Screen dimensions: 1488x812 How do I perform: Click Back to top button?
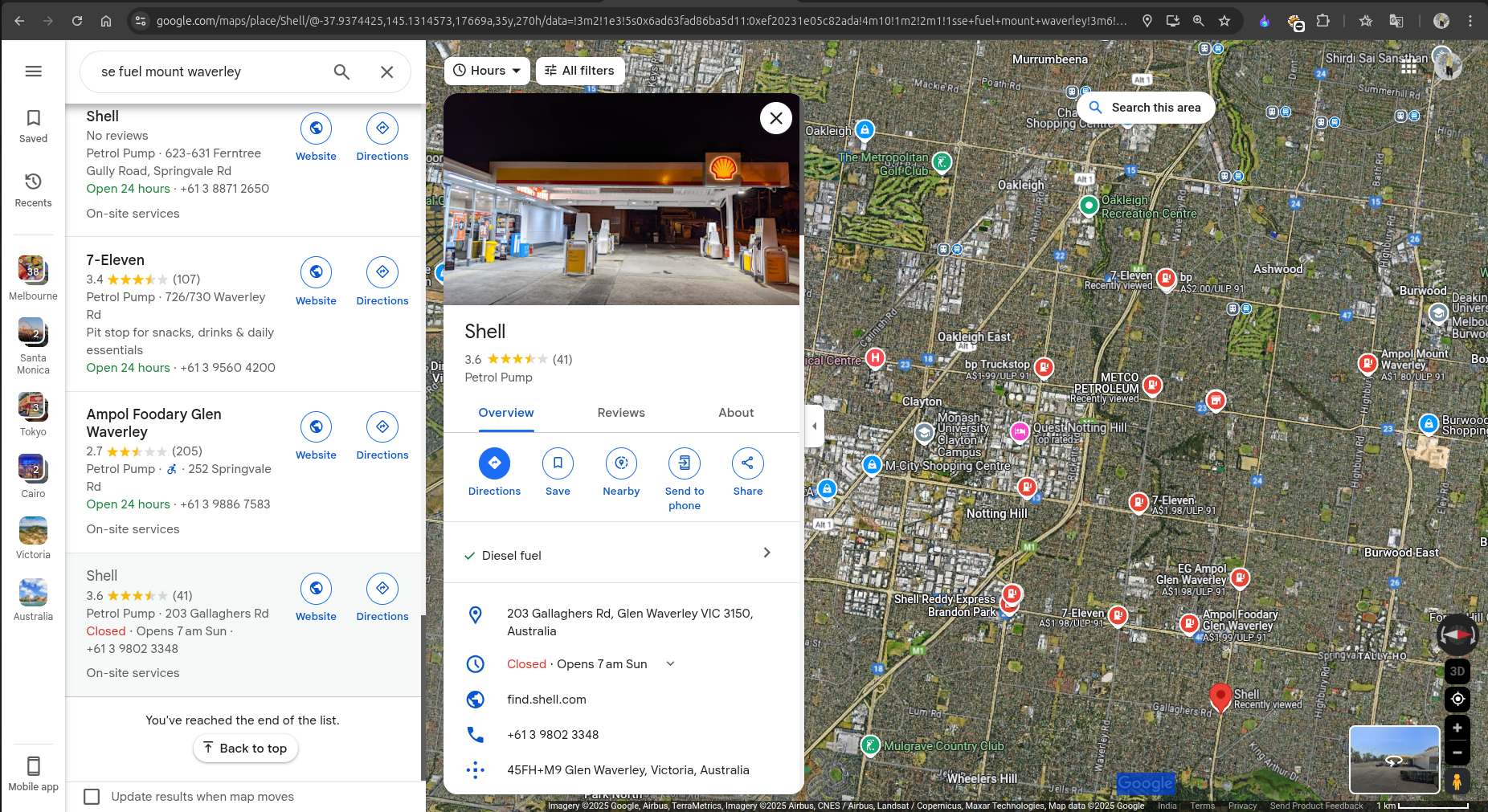246,749
